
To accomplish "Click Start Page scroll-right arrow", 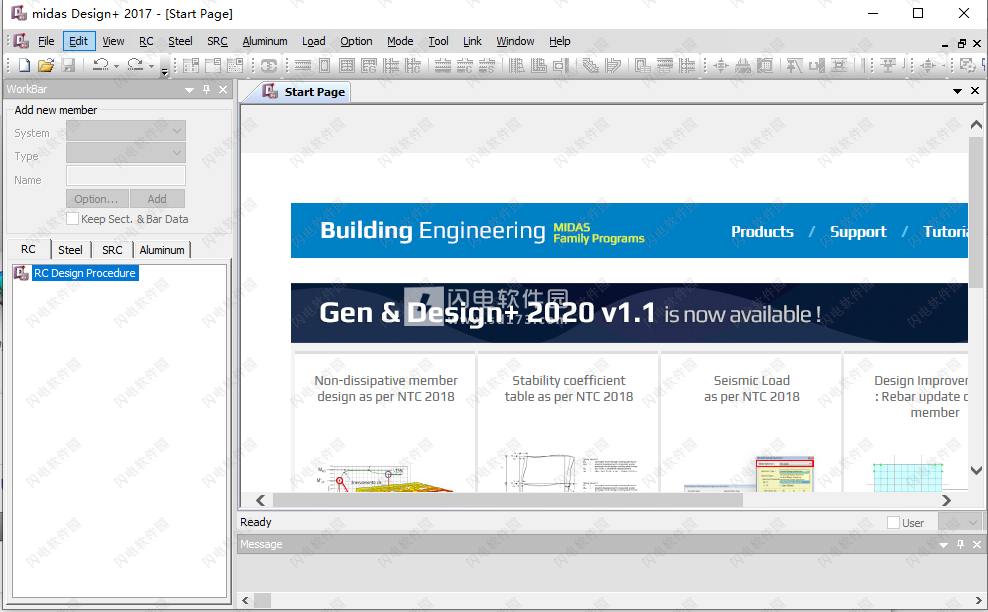I will point(946,500).
